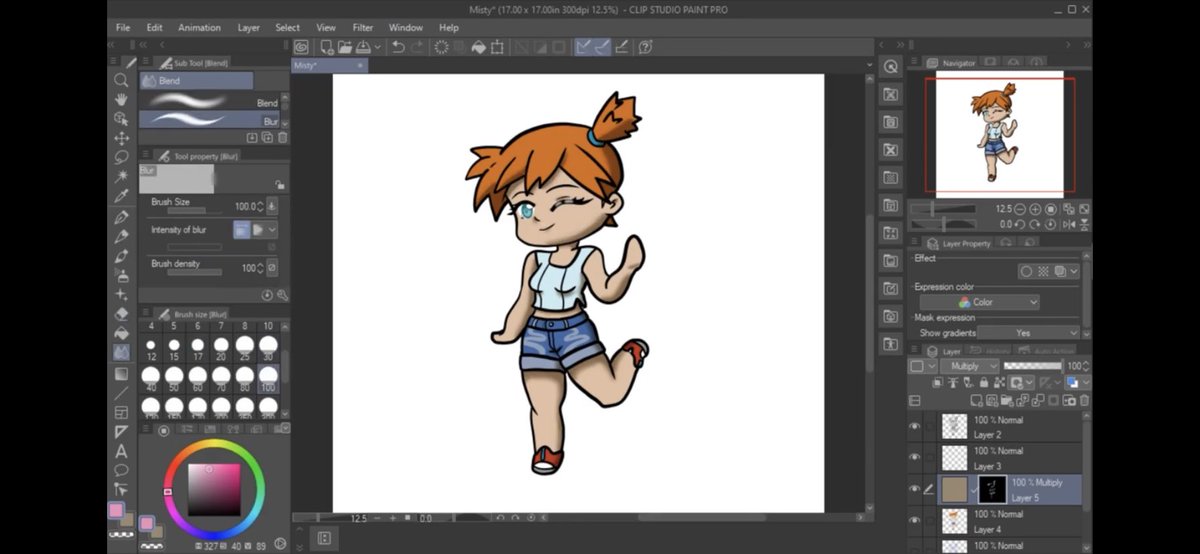This screenshot has width=1200, height=554.
Task: Select the Pen tool
Action: [121, 217]
